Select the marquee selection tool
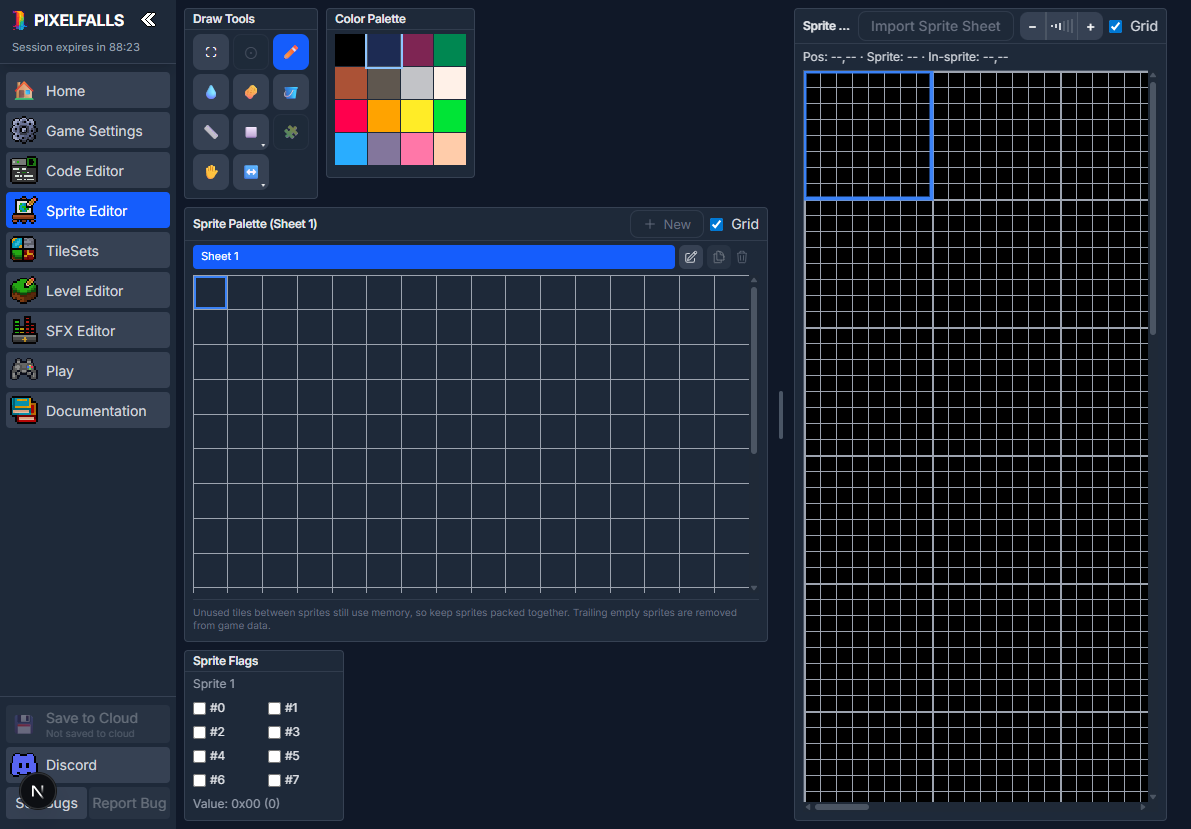The image size is (1191, 829). pyautogui.click(x=211, y=52)
